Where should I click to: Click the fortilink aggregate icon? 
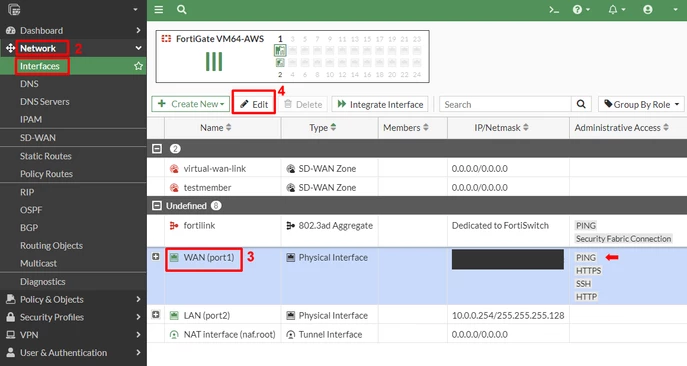174,225
